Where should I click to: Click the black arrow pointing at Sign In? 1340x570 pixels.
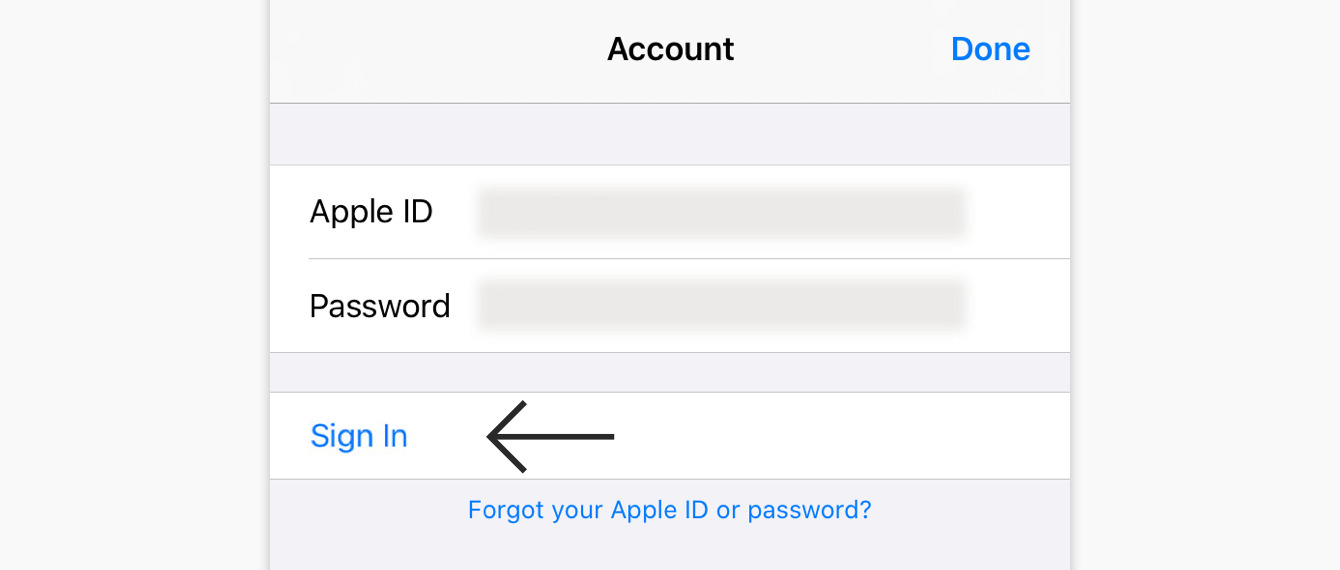(550, 436)
